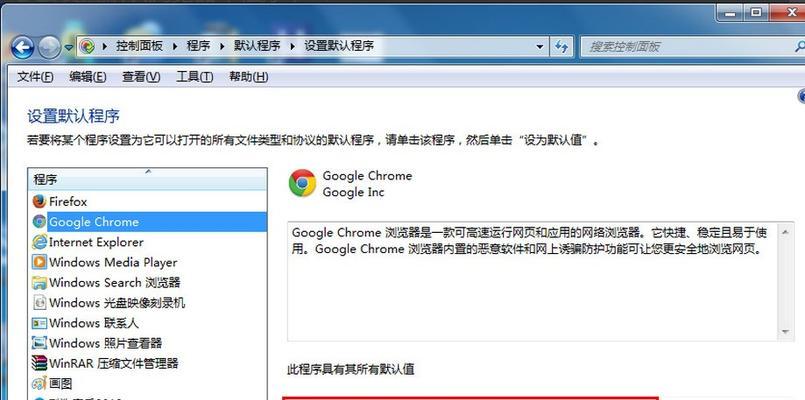Click the refresh button beside address bar
Image resolution: width=805 pixels, height=400 pixels.
[x=562, y=47]
